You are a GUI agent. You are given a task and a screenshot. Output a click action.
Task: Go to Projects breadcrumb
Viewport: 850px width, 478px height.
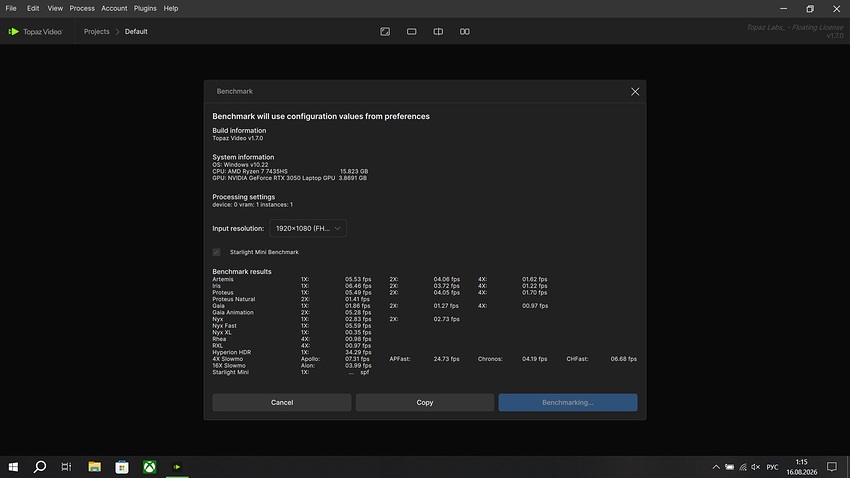click(96, 31)
